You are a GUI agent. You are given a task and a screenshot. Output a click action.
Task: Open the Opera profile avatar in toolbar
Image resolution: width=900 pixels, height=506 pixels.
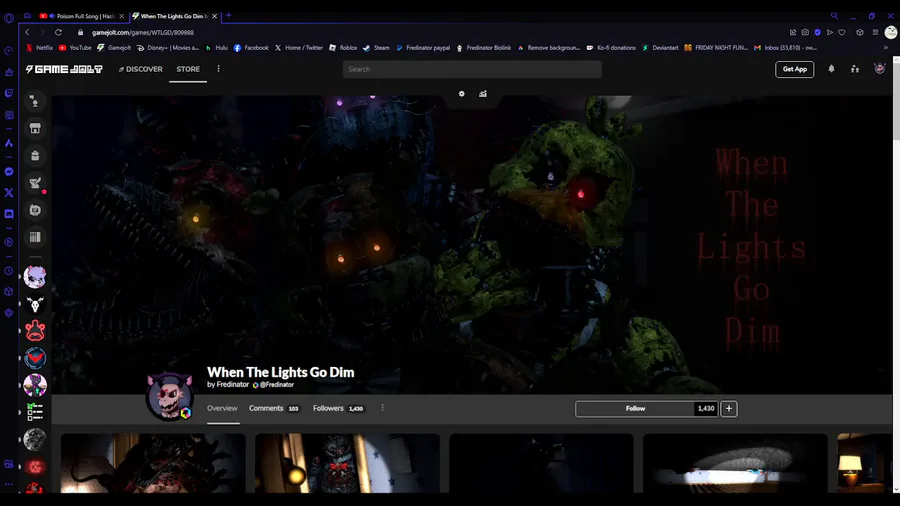click(891, 33)
